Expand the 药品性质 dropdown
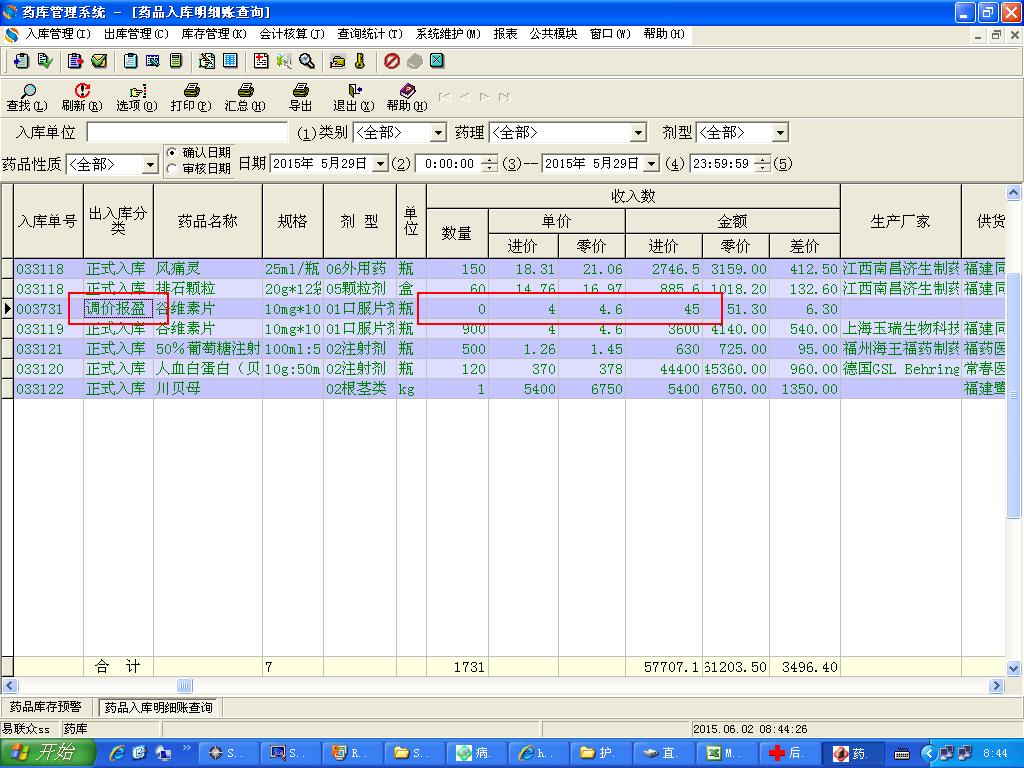Image resolution: width=1024 pixels, height=768 pixels. [x=150, y=164]
